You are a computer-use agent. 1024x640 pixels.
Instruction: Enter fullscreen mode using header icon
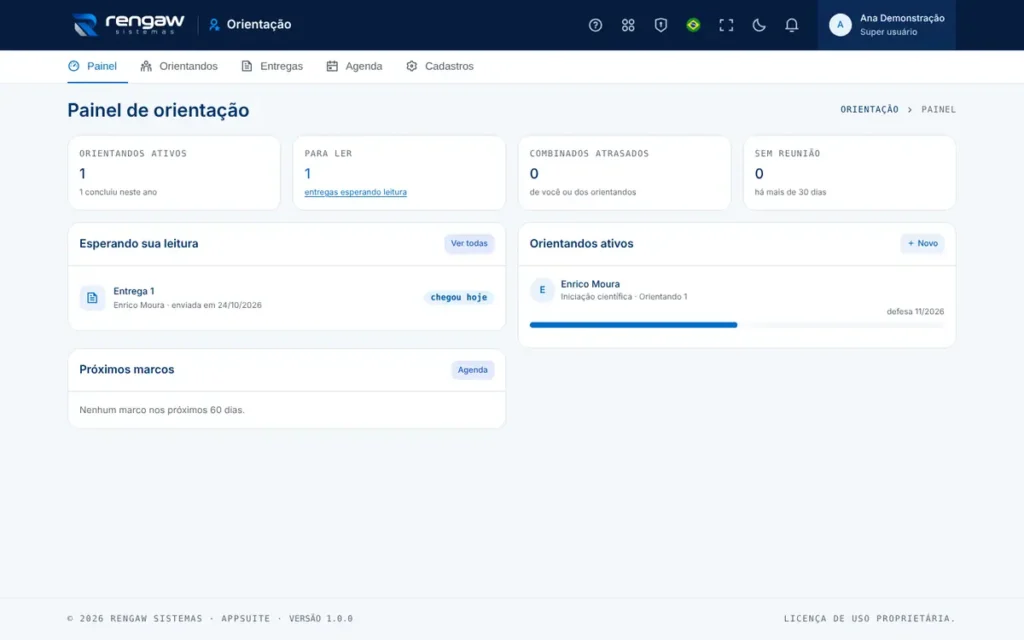tap(726, 25)
